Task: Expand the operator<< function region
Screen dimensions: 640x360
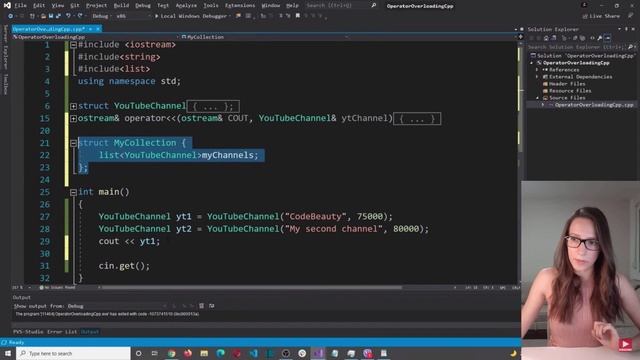Action: pyautogui.click(x=73, y=118)
